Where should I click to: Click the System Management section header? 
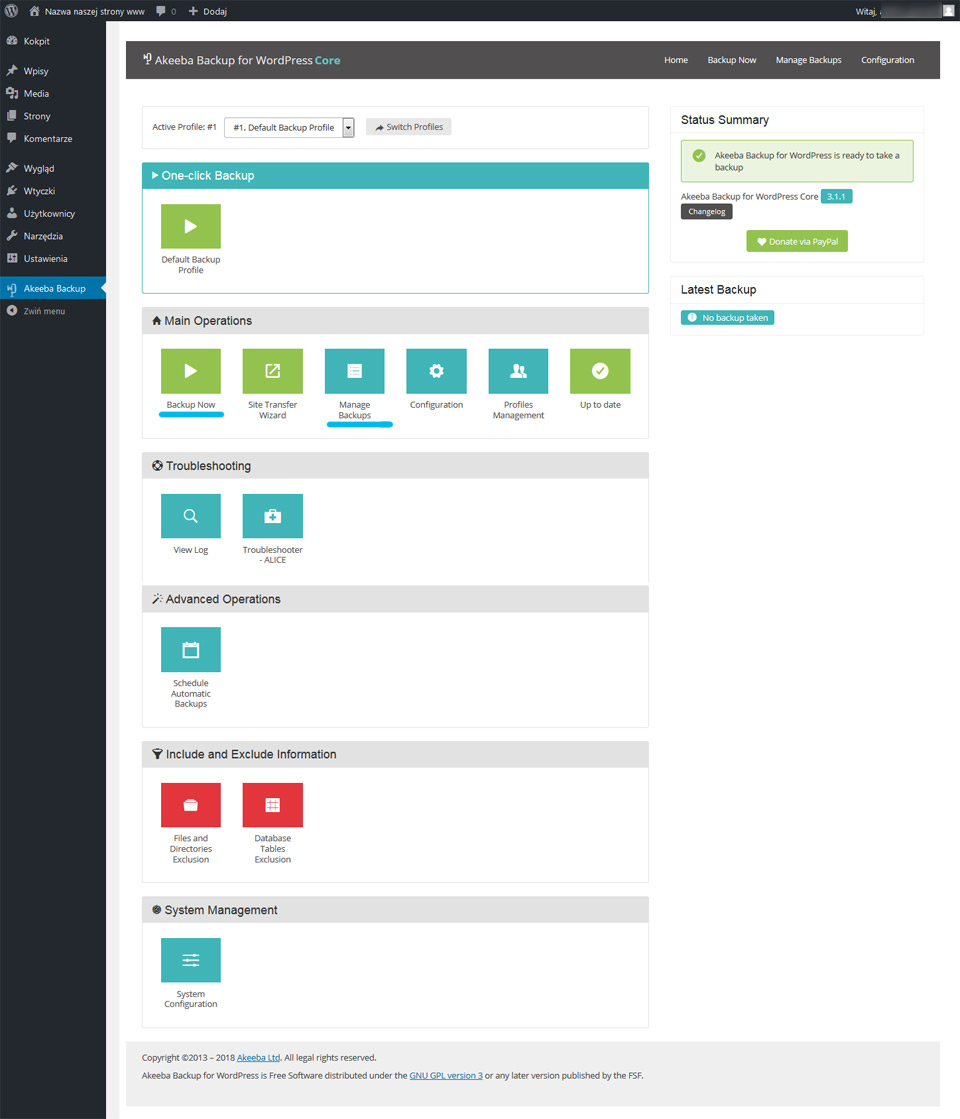pyautogui.click(x=395, y=910)
